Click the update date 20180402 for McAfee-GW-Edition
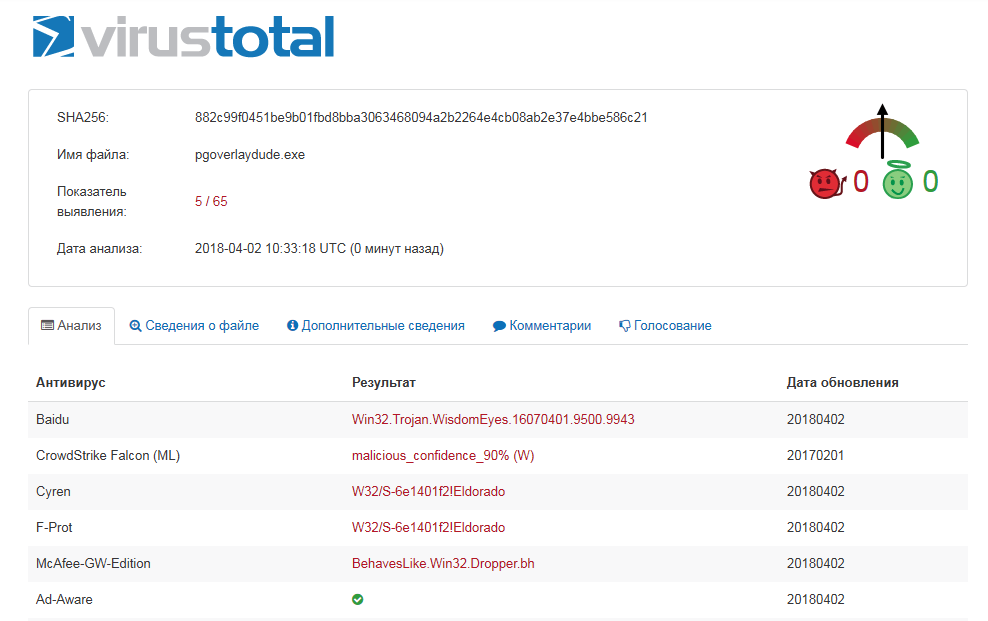This screenshot has height=621, width=988. click(815, 563)
